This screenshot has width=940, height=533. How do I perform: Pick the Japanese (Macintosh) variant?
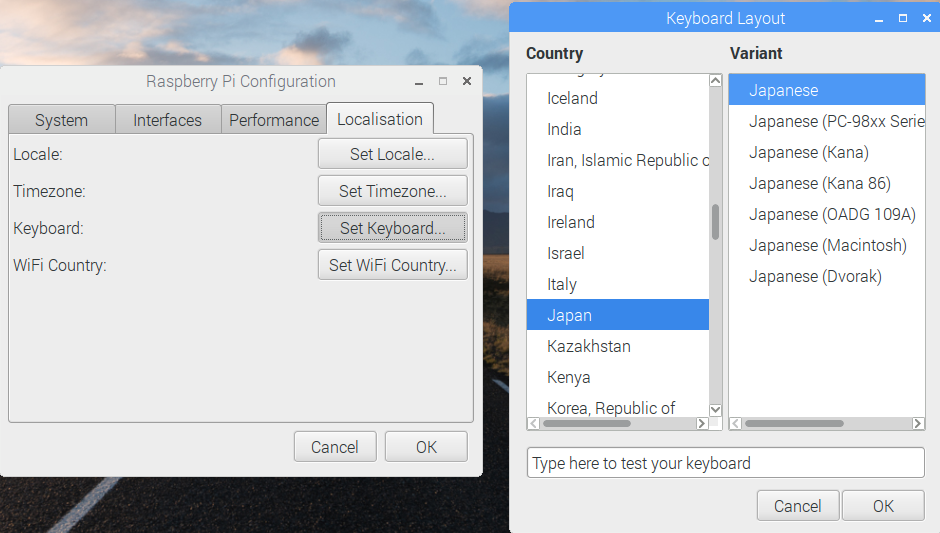[x=827, y=245]
